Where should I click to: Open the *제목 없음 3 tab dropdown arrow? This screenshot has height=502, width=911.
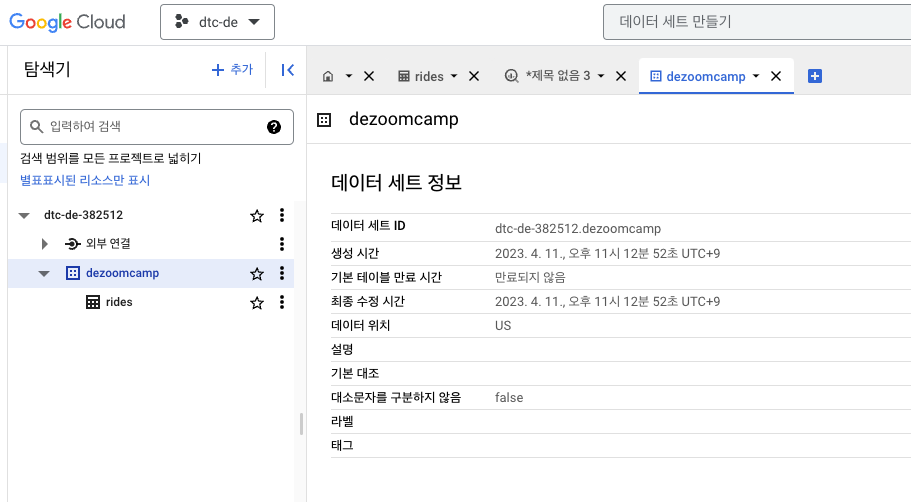(601, 76)
